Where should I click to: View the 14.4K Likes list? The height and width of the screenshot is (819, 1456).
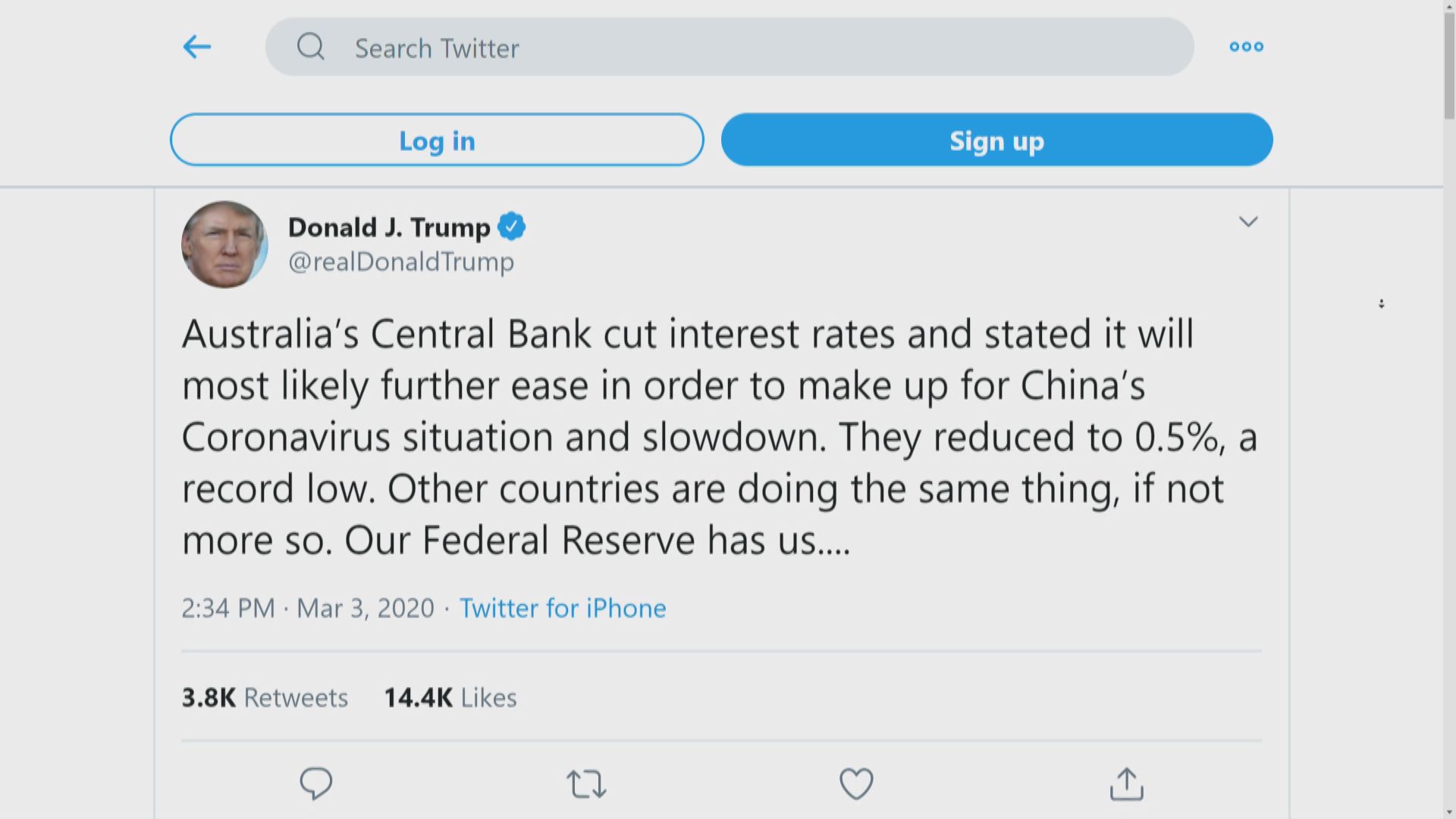pos(450,698)
